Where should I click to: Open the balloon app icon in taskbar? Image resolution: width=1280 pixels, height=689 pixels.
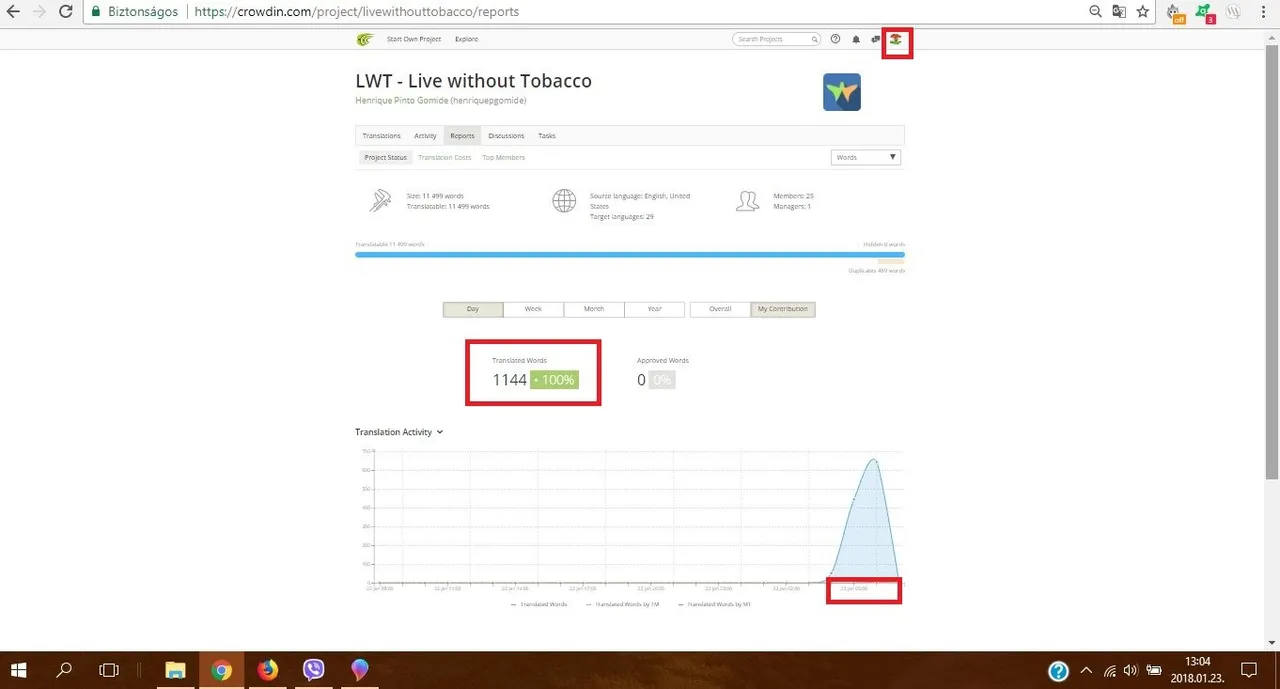coord(360,670)
